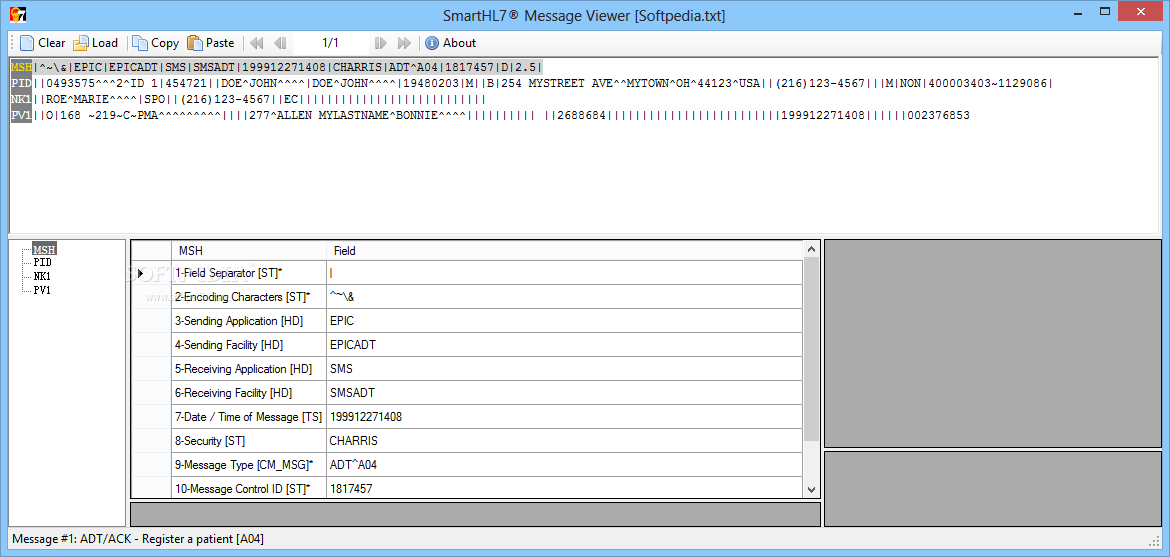
Task: Select MSH segment in the tree
Action: click(x=45, y=249)
